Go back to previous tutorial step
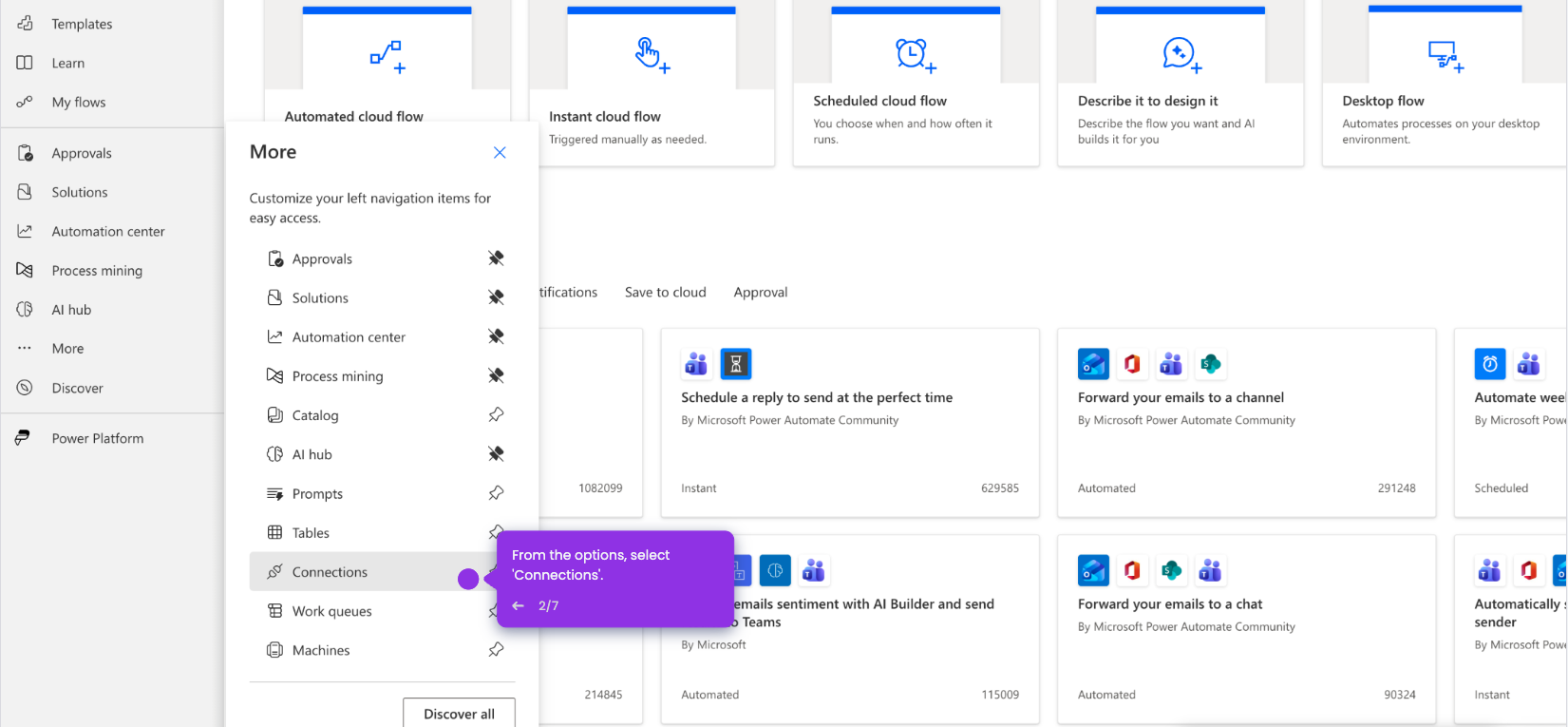The width and height of the screenshot is (1568, 727). click(x=519, y=605)
